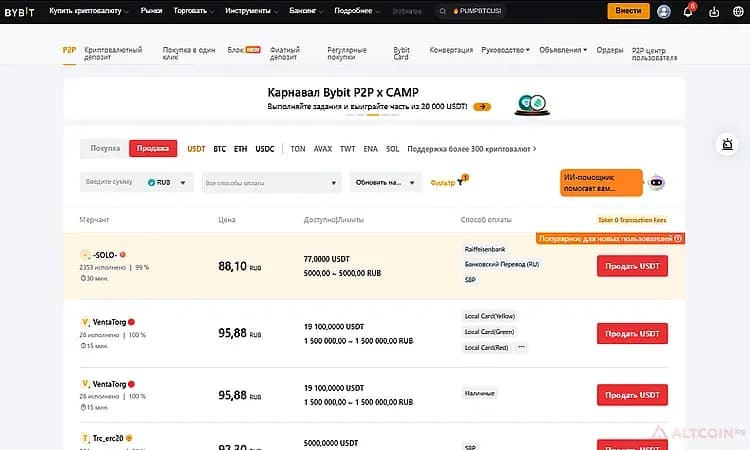Open the Регулярные покупки tab
This screenshot has height=450, width=750.
(x=347, y=53)
